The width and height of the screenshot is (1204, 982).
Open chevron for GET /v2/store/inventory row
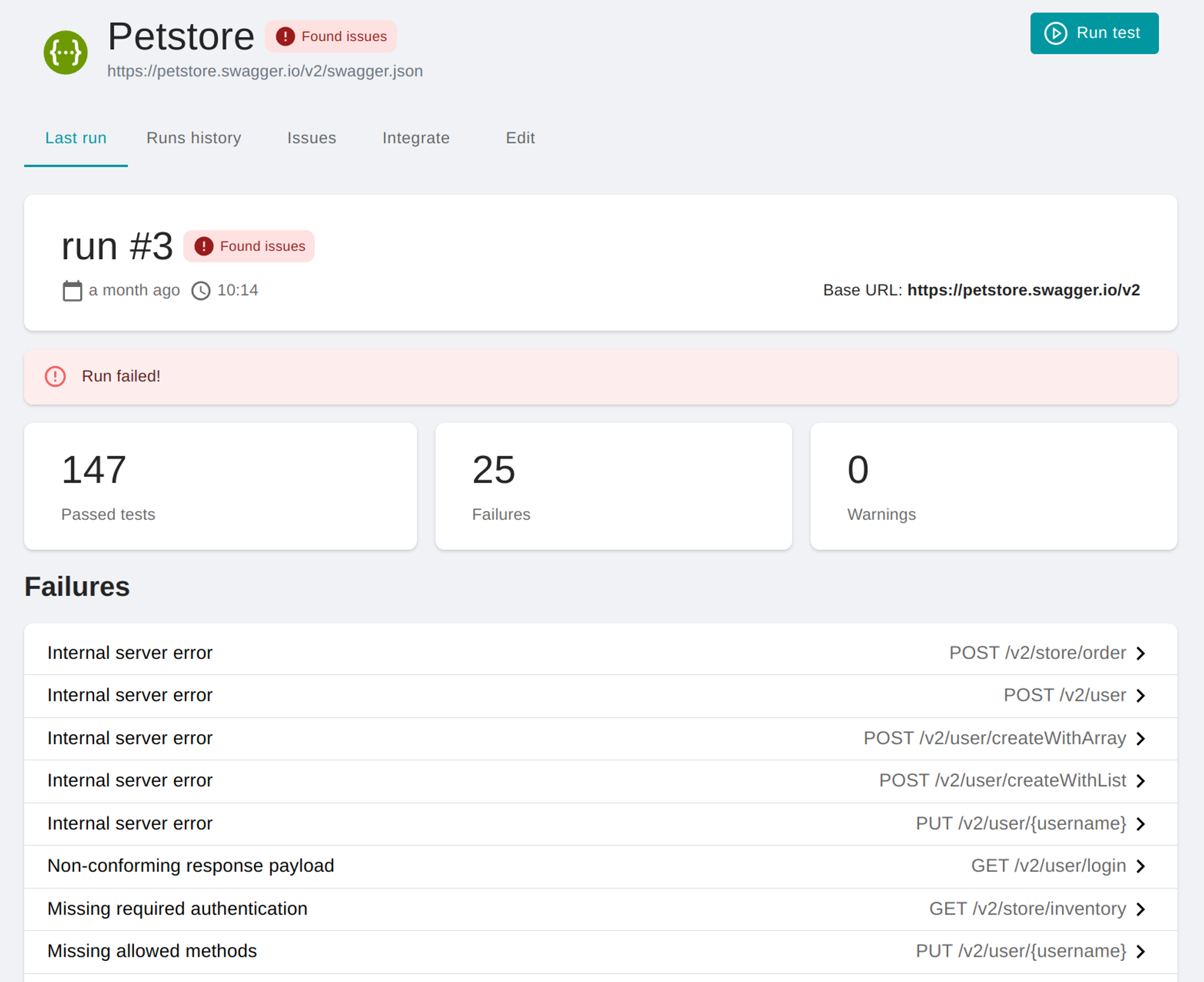tap(1140, 909)
